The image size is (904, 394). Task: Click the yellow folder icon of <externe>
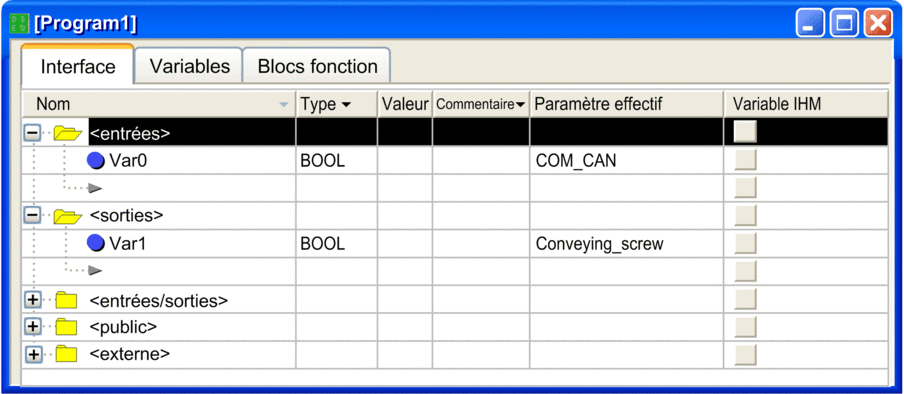pos(66,353)
